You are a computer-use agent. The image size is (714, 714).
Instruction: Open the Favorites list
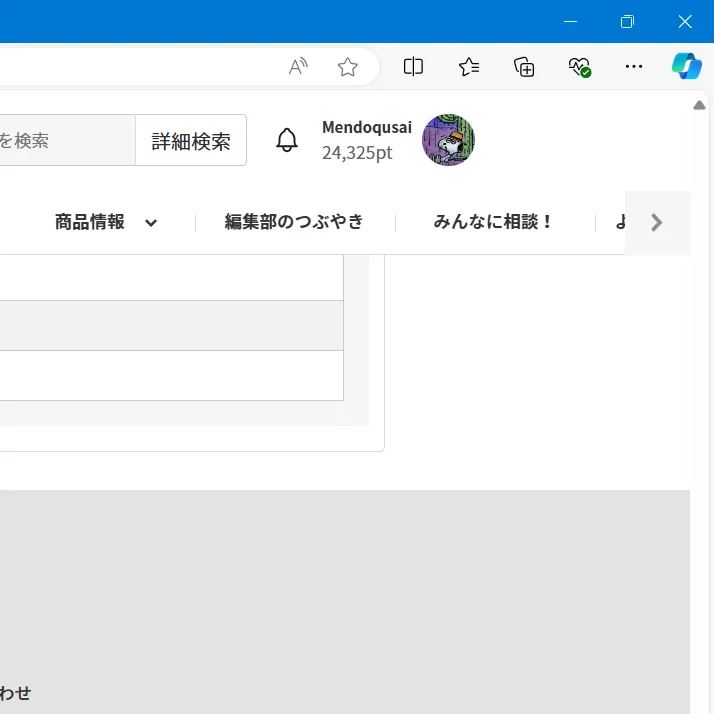469,67
